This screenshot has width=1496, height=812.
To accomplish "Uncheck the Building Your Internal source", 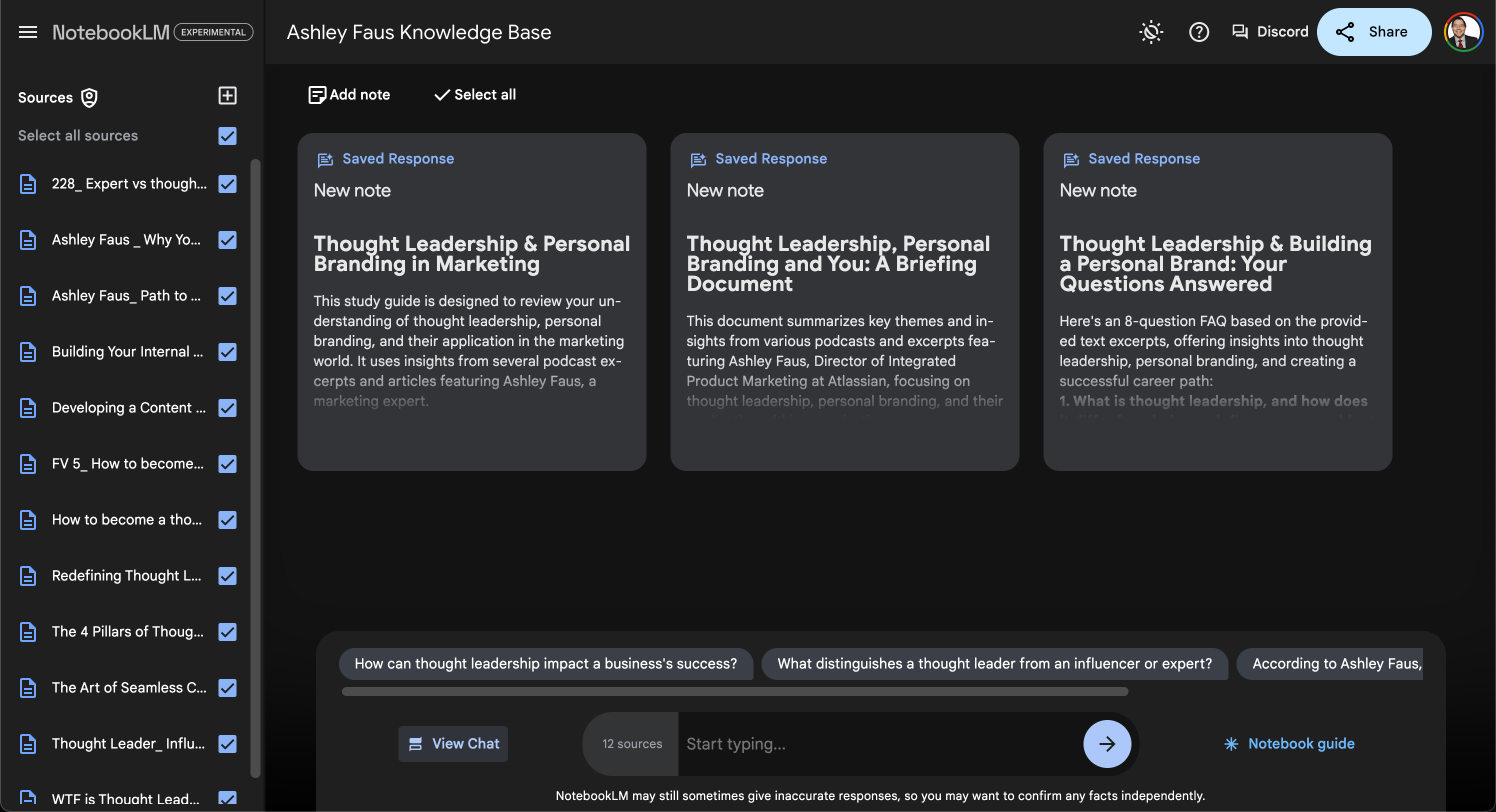I will pos(227,352).
